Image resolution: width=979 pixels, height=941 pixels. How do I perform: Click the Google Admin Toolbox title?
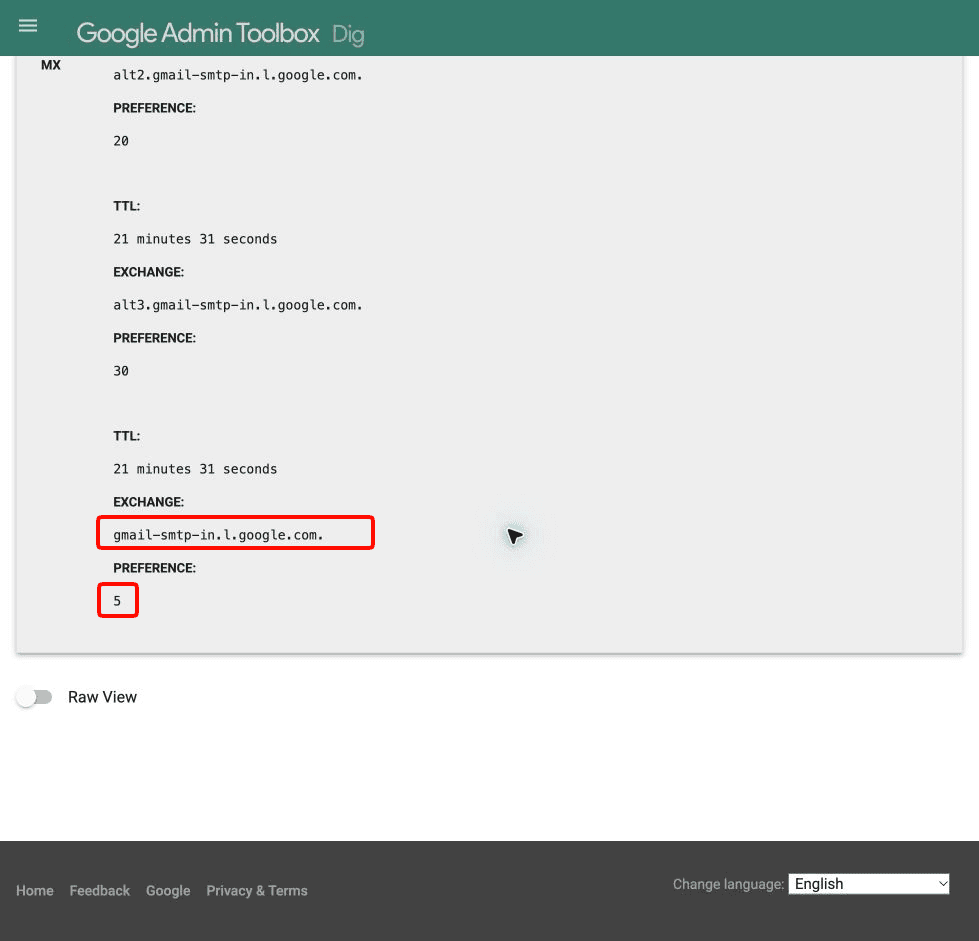tap(198, 33)
